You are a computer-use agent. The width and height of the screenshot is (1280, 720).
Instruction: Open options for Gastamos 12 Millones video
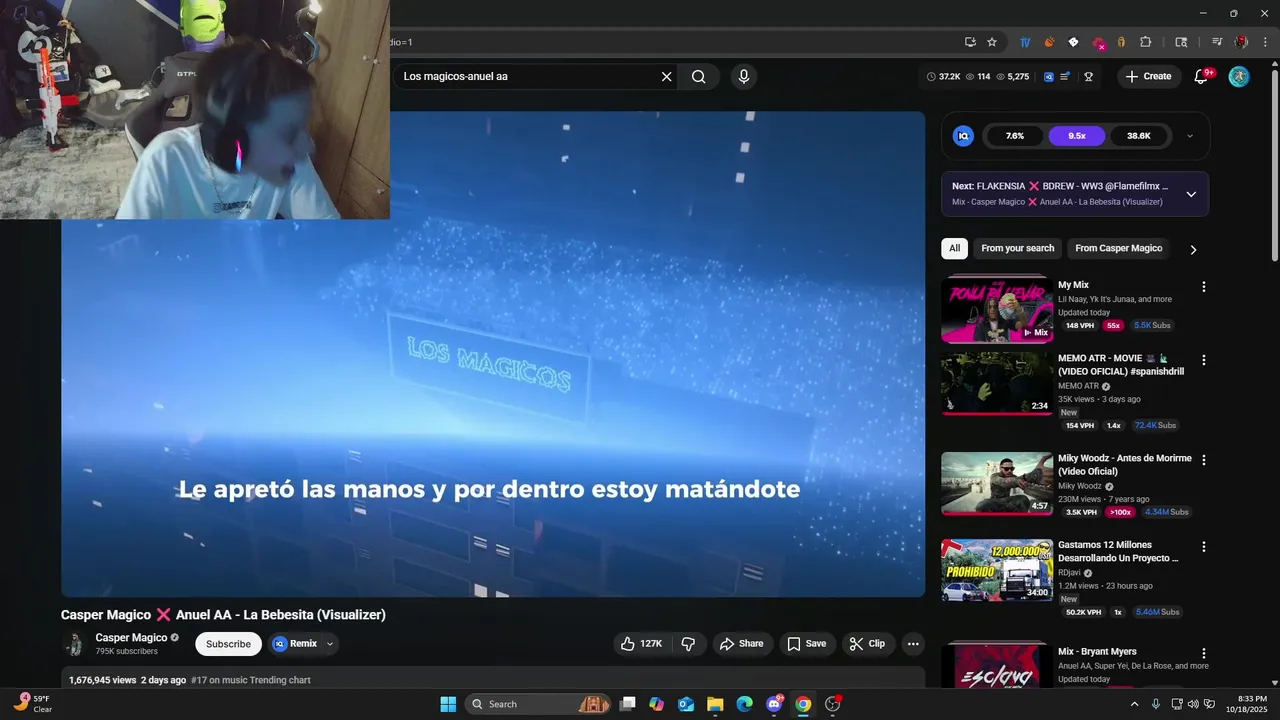coord(1204,547)
